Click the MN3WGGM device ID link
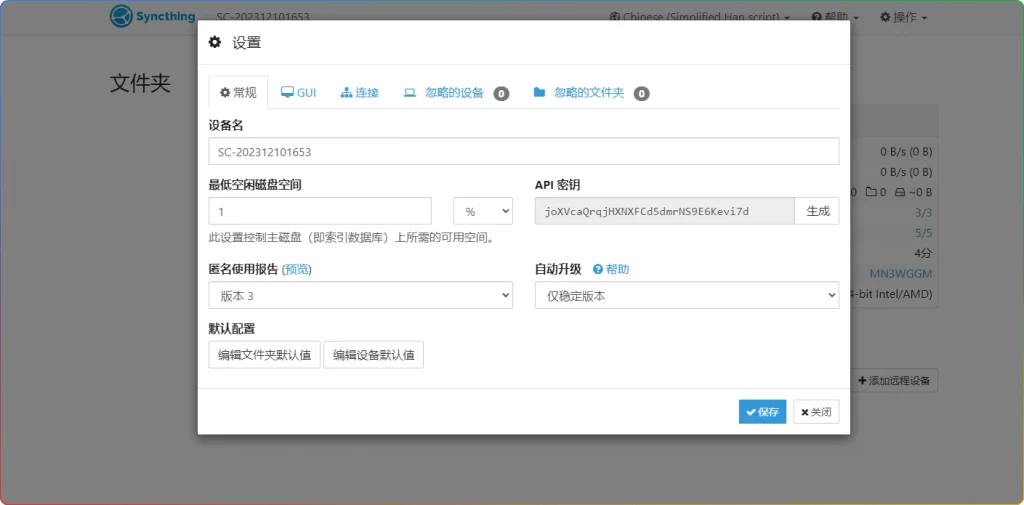 click(x=901, y=273)
